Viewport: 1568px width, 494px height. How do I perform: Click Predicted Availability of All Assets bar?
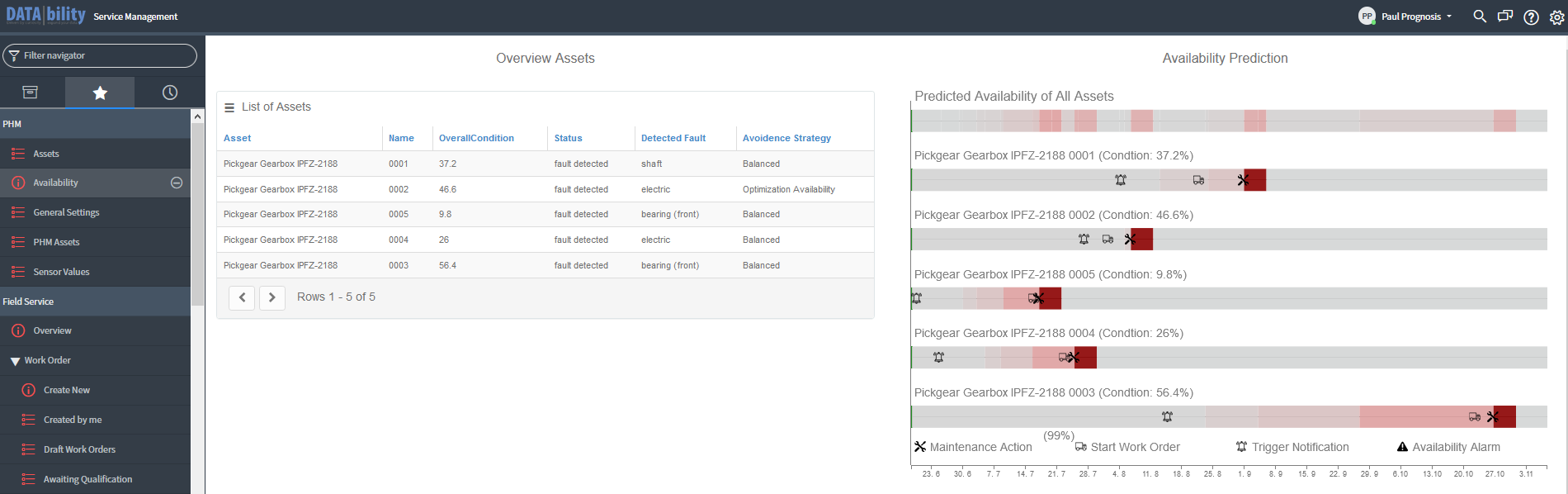(1229, 121)
